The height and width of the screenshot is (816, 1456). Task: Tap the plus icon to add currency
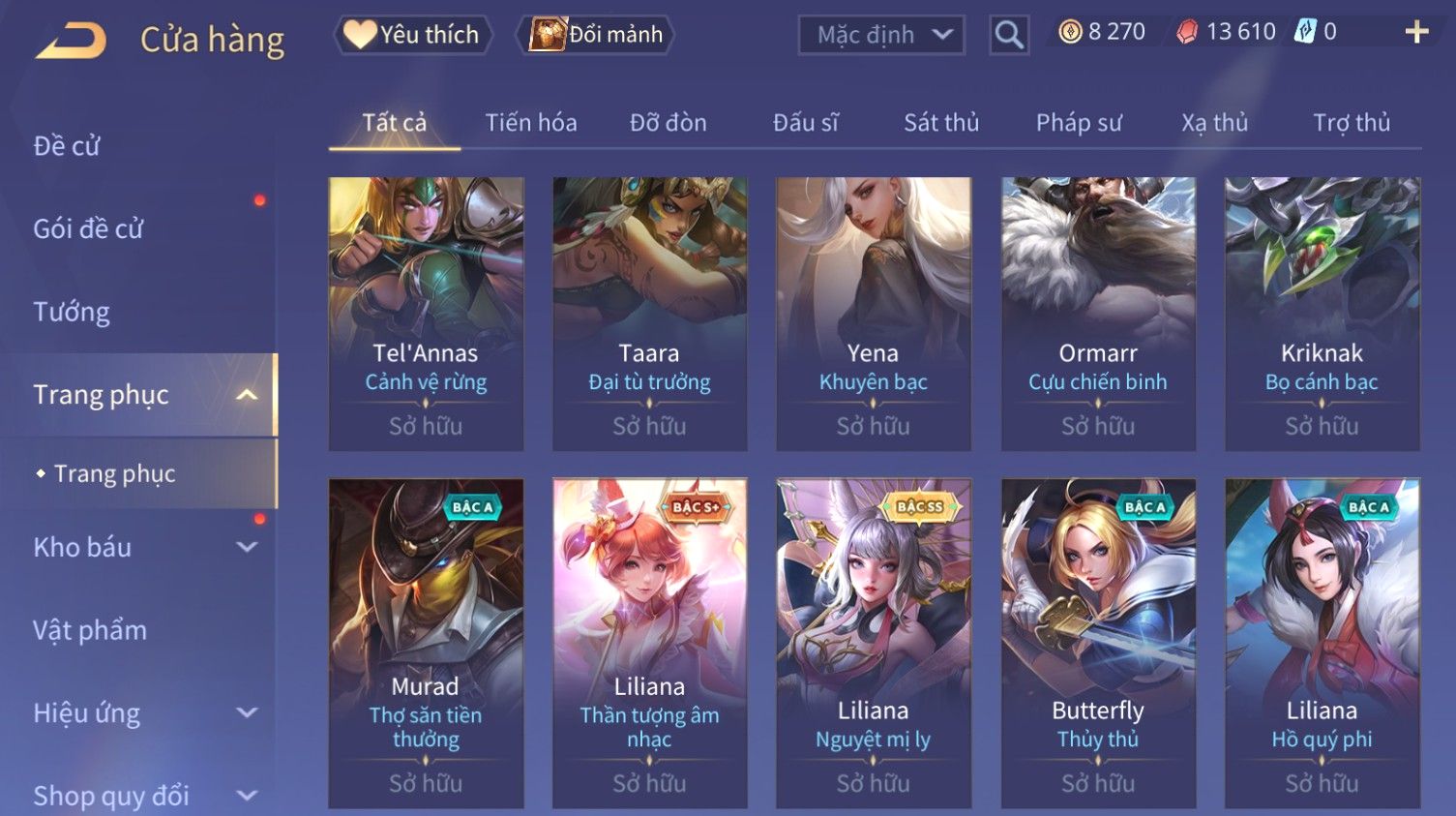(x=1416, y=32)
